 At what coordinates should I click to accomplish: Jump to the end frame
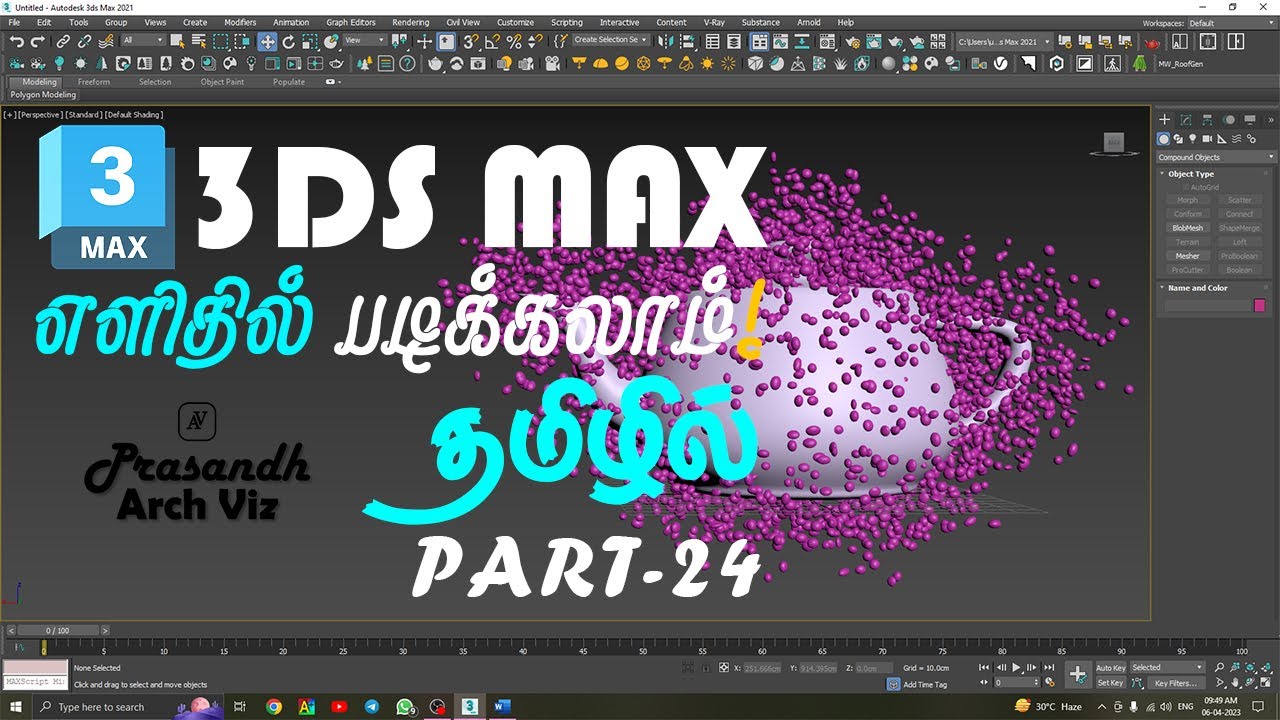point(1049,667)
